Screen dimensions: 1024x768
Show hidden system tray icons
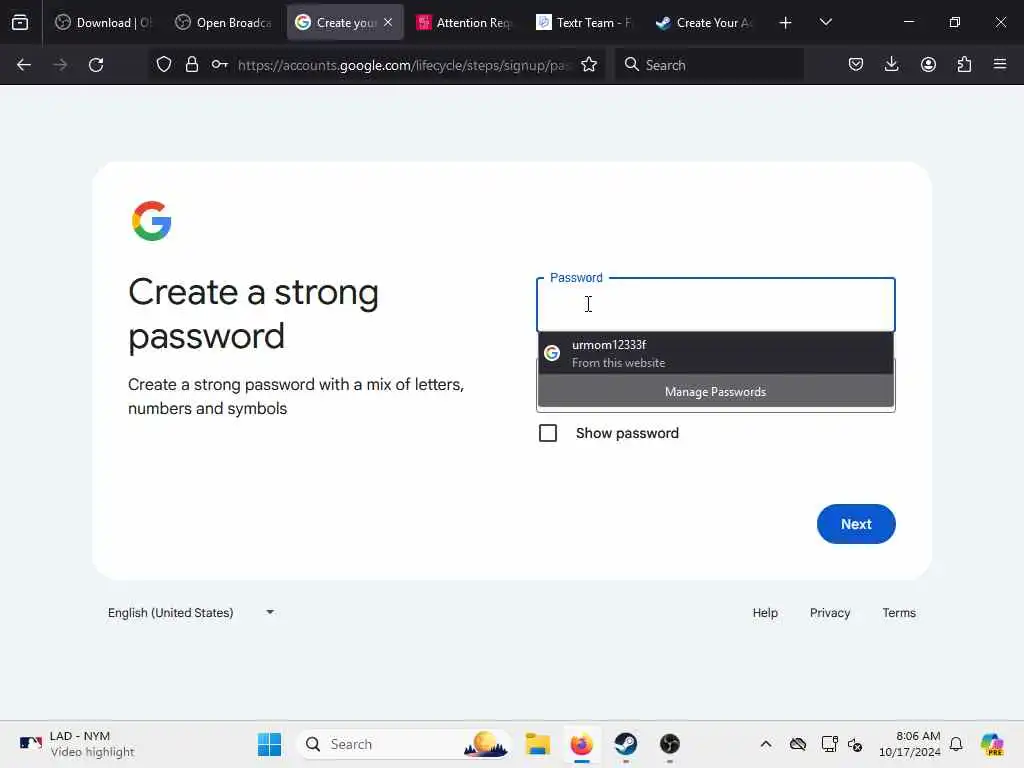[766, 744]
